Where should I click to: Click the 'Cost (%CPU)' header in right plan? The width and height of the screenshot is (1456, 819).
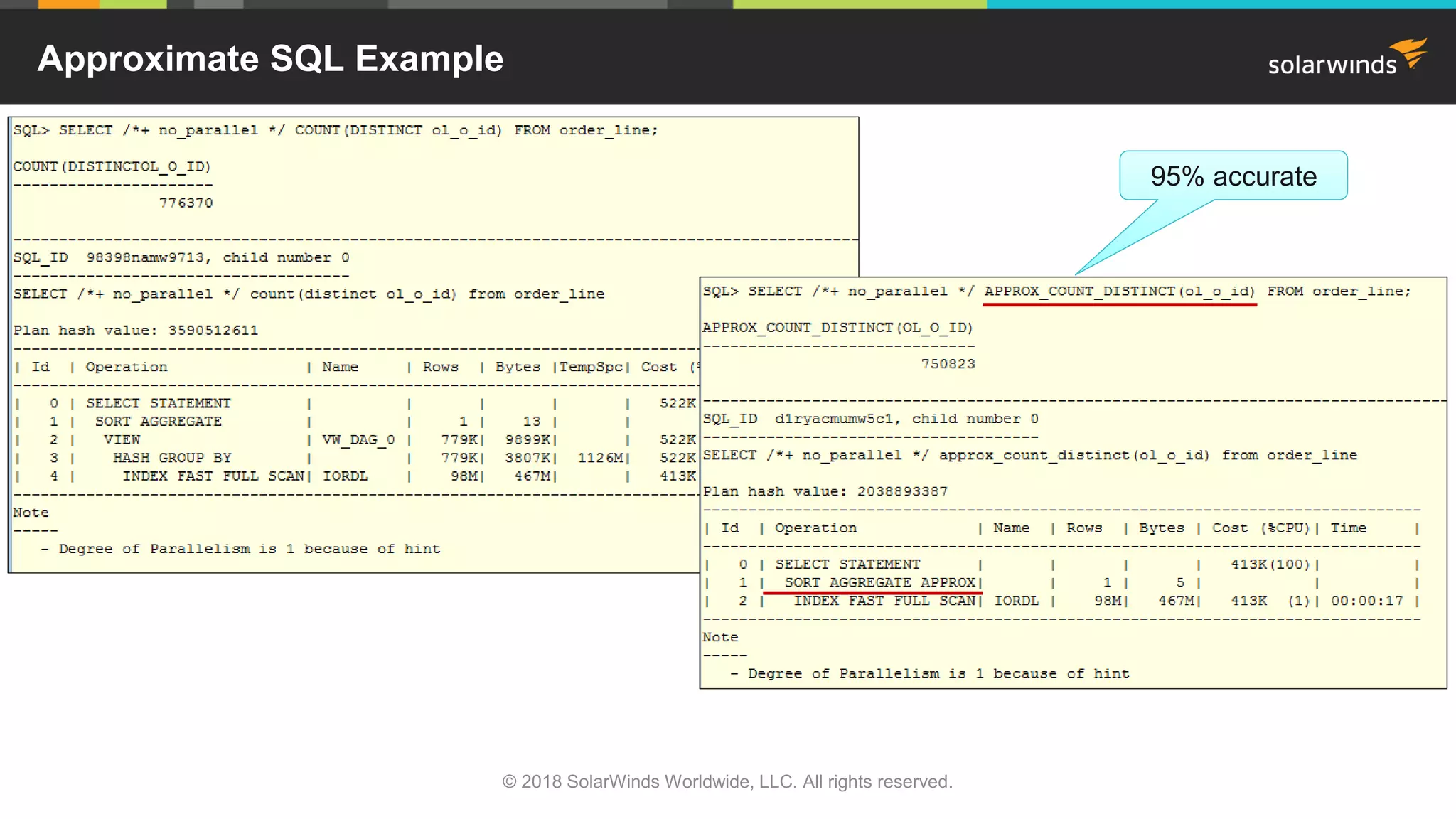(x=1260, y=528)
